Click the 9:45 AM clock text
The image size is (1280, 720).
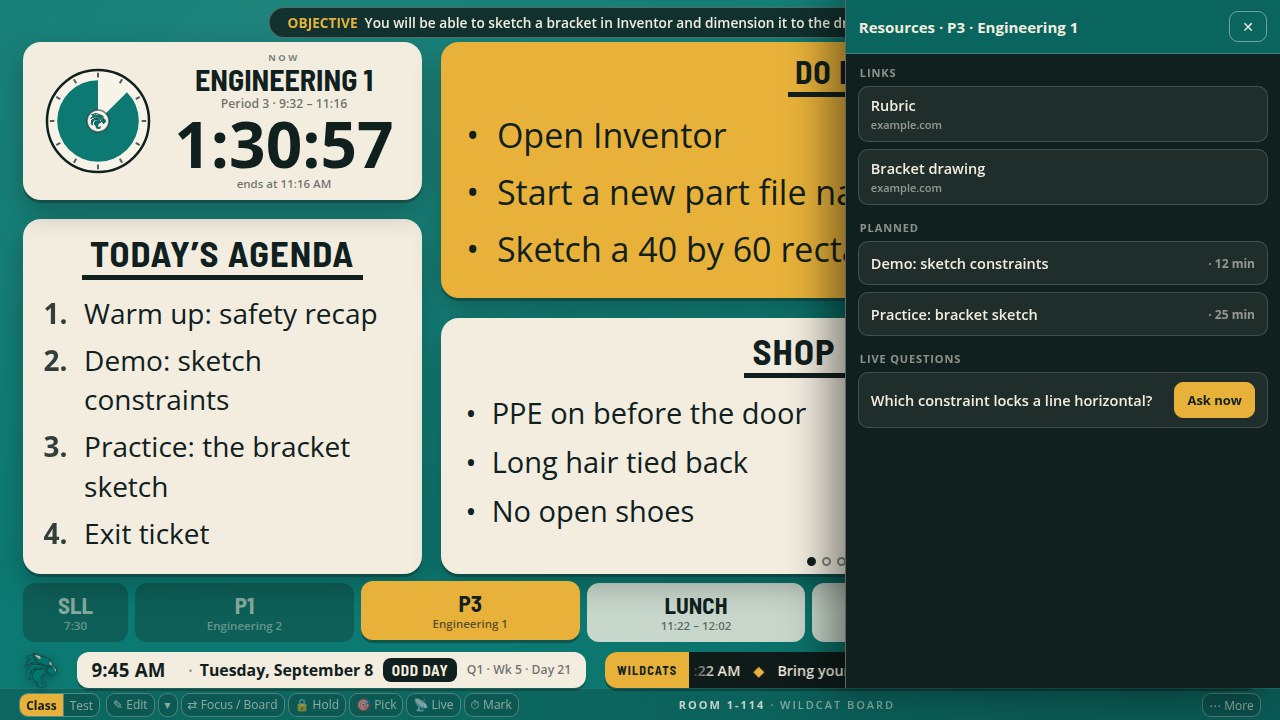[128, 670]
